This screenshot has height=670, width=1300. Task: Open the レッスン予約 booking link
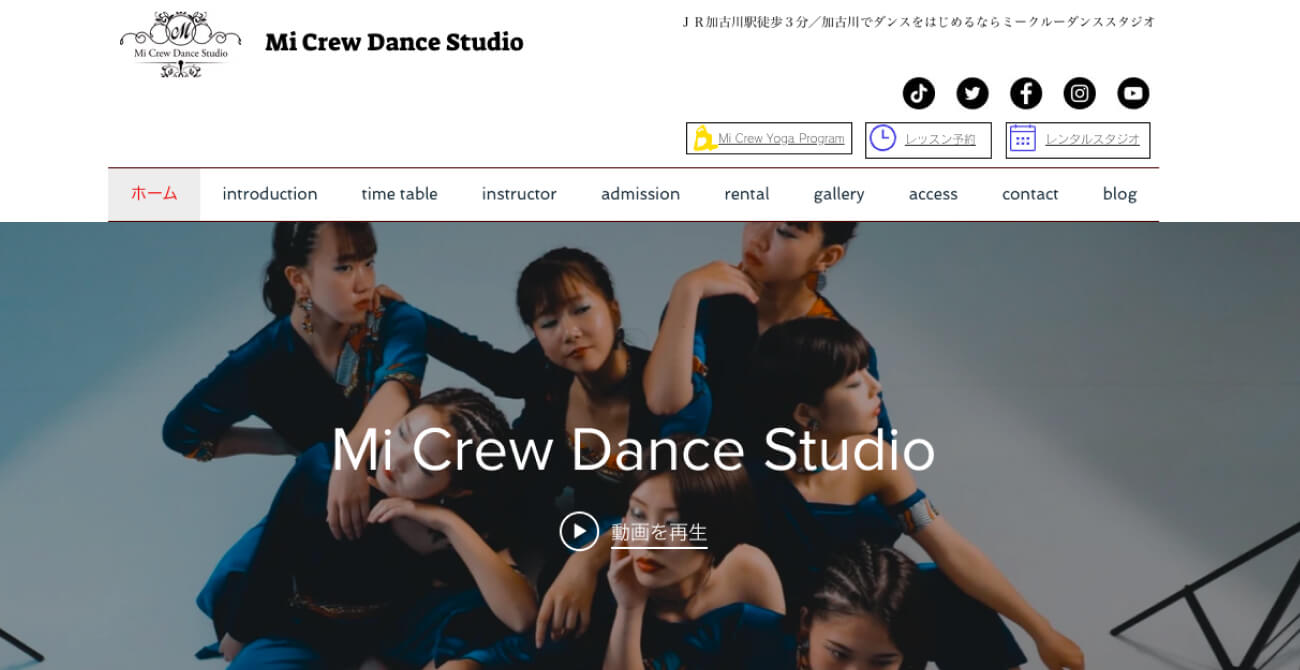pyautogui.click(x=940, y=139)
